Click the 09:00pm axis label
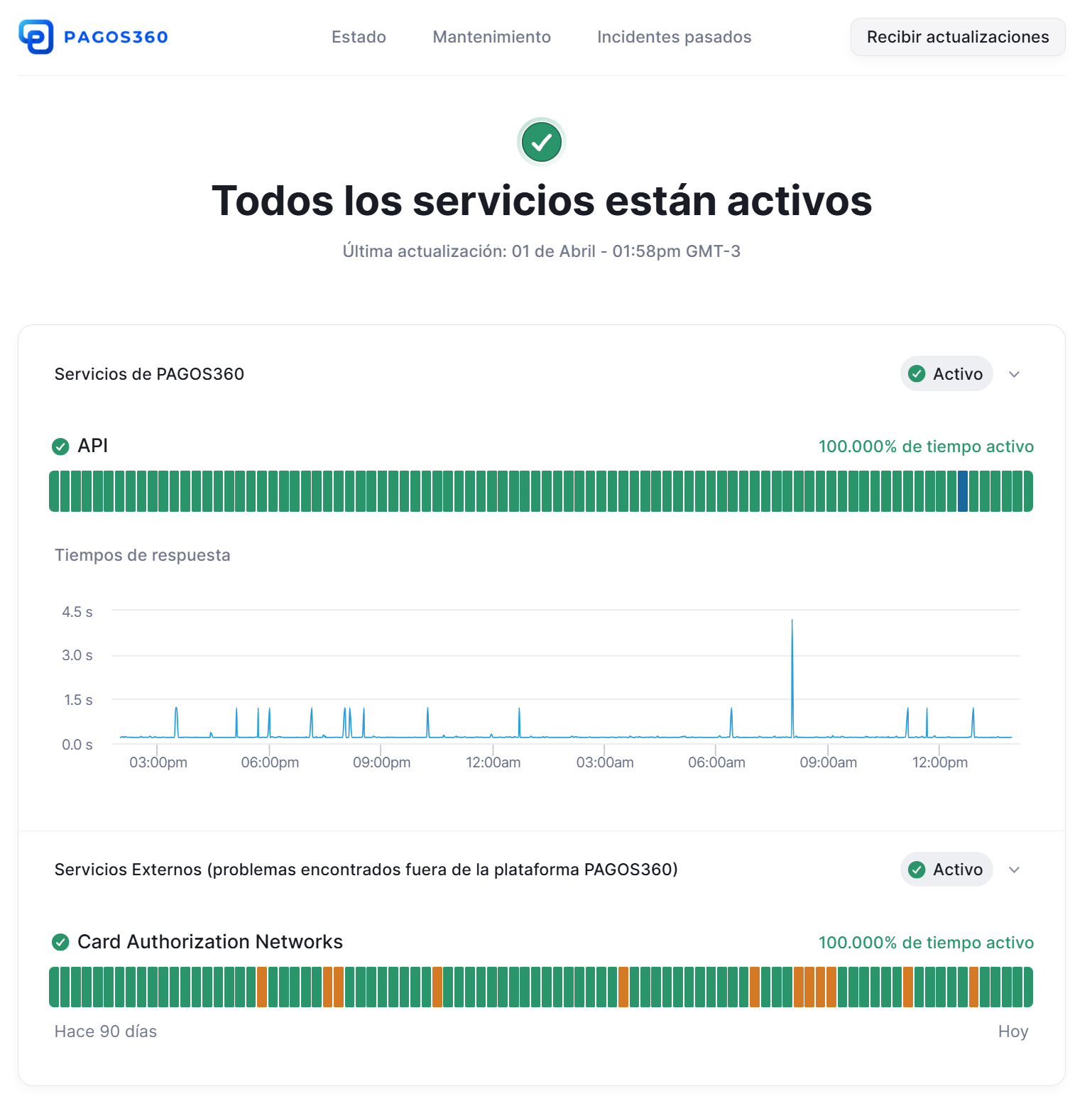The width and height of the screenshot is (1092, 1118). (381, 762)
